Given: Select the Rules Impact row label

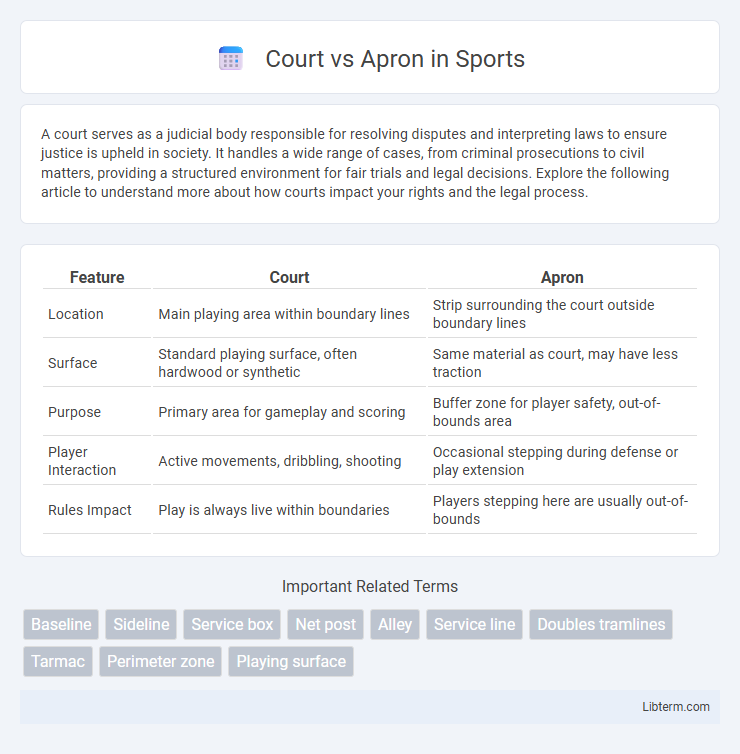Looking at the screenshot, I should pos(89,510).
